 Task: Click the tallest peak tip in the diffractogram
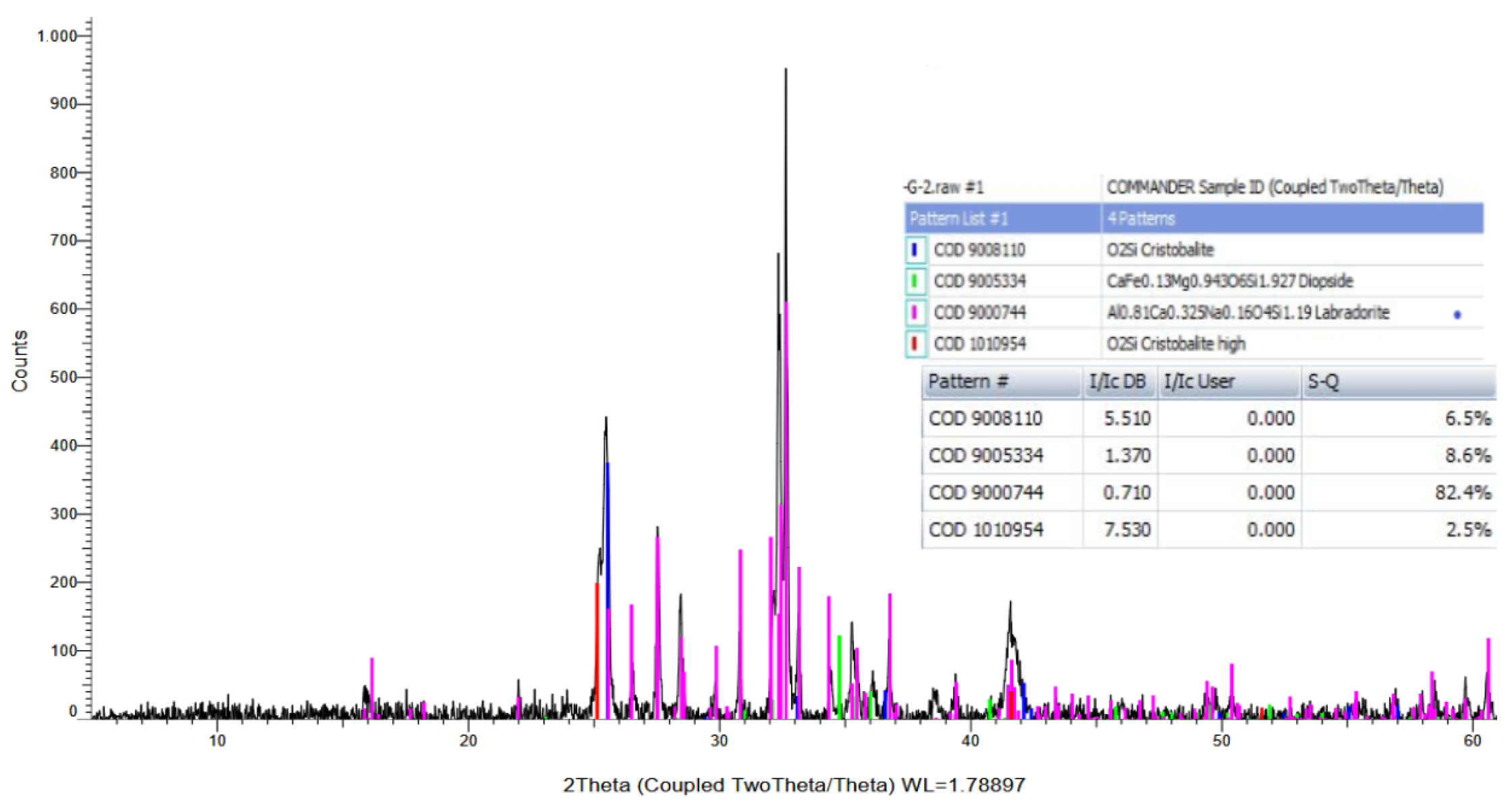coord(786,70)
